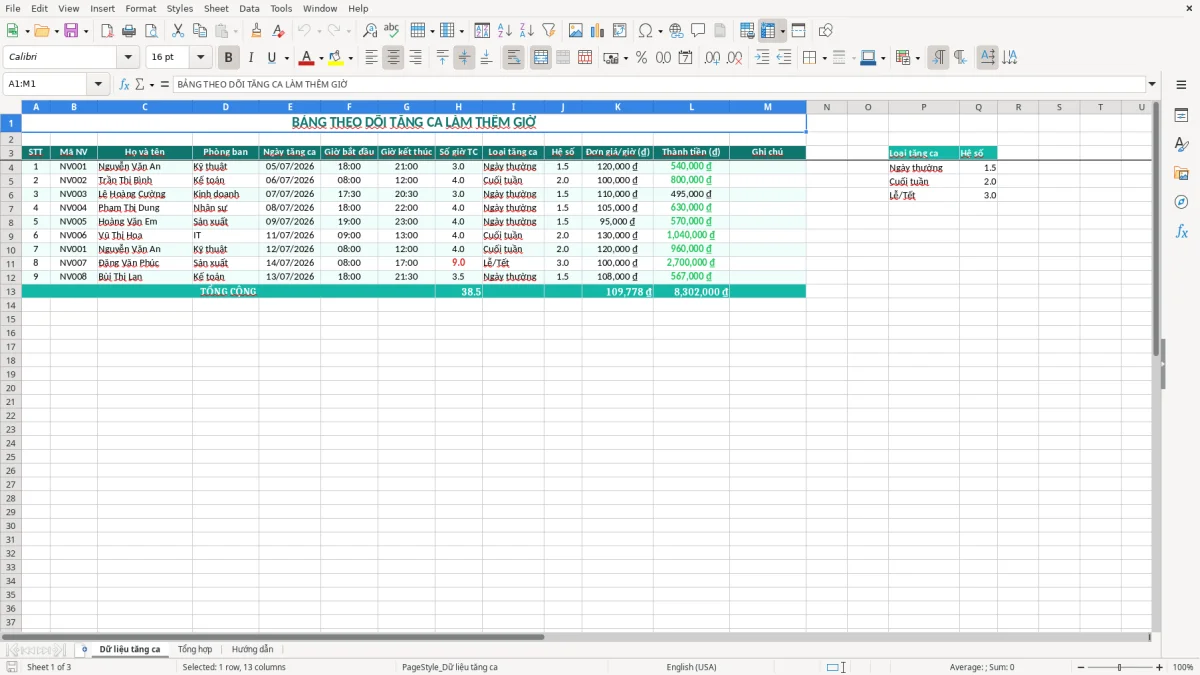Image resolution: width=1200 pixels, height=675 pixels.
Task: Click the Add Decimal Place icon
Action: pyautogui.click(x=713, y=58)
